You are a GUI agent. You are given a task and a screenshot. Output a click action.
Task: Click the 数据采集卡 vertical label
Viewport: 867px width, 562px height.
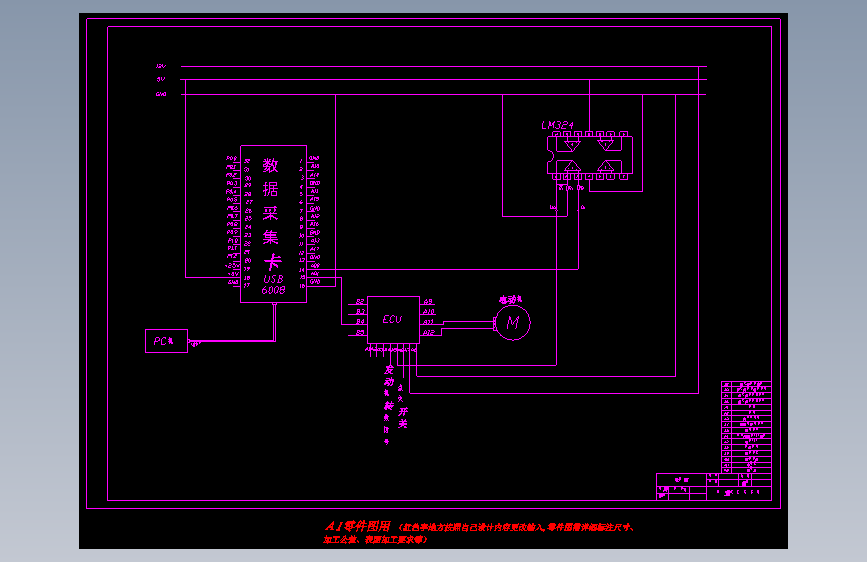coord(271,214)
